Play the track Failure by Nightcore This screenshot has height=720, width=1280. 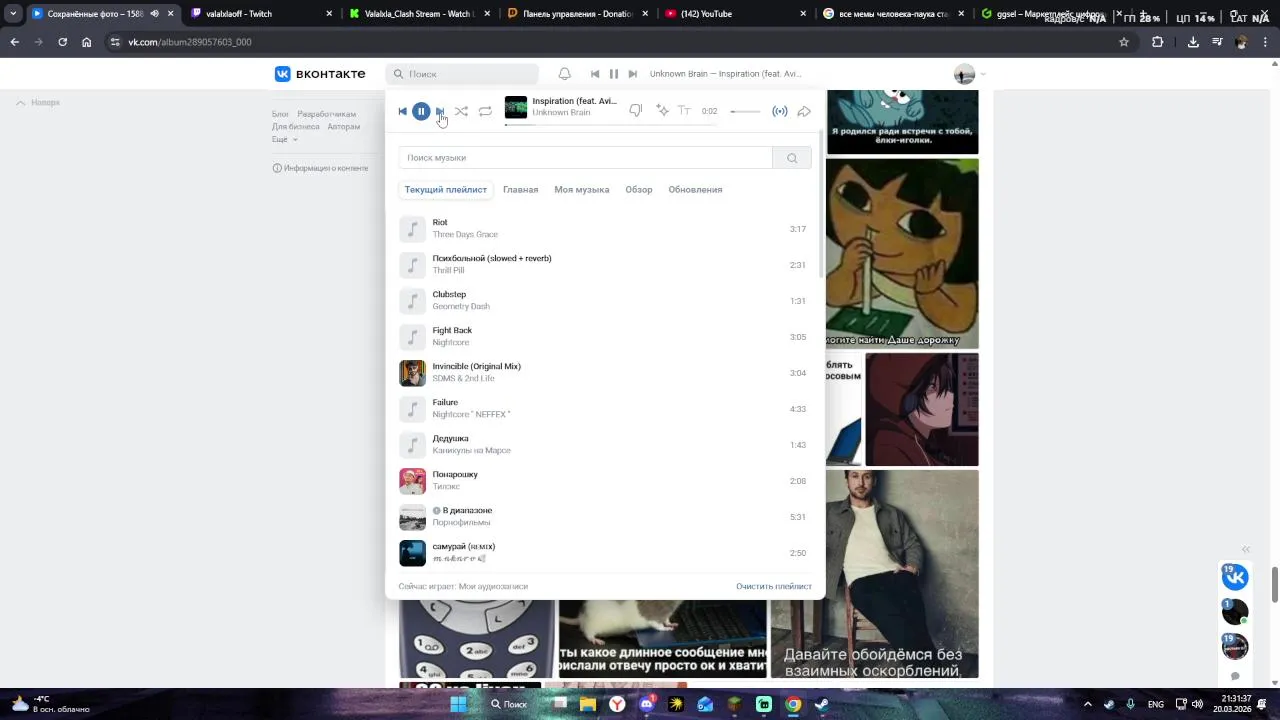[x=605, y=409]
